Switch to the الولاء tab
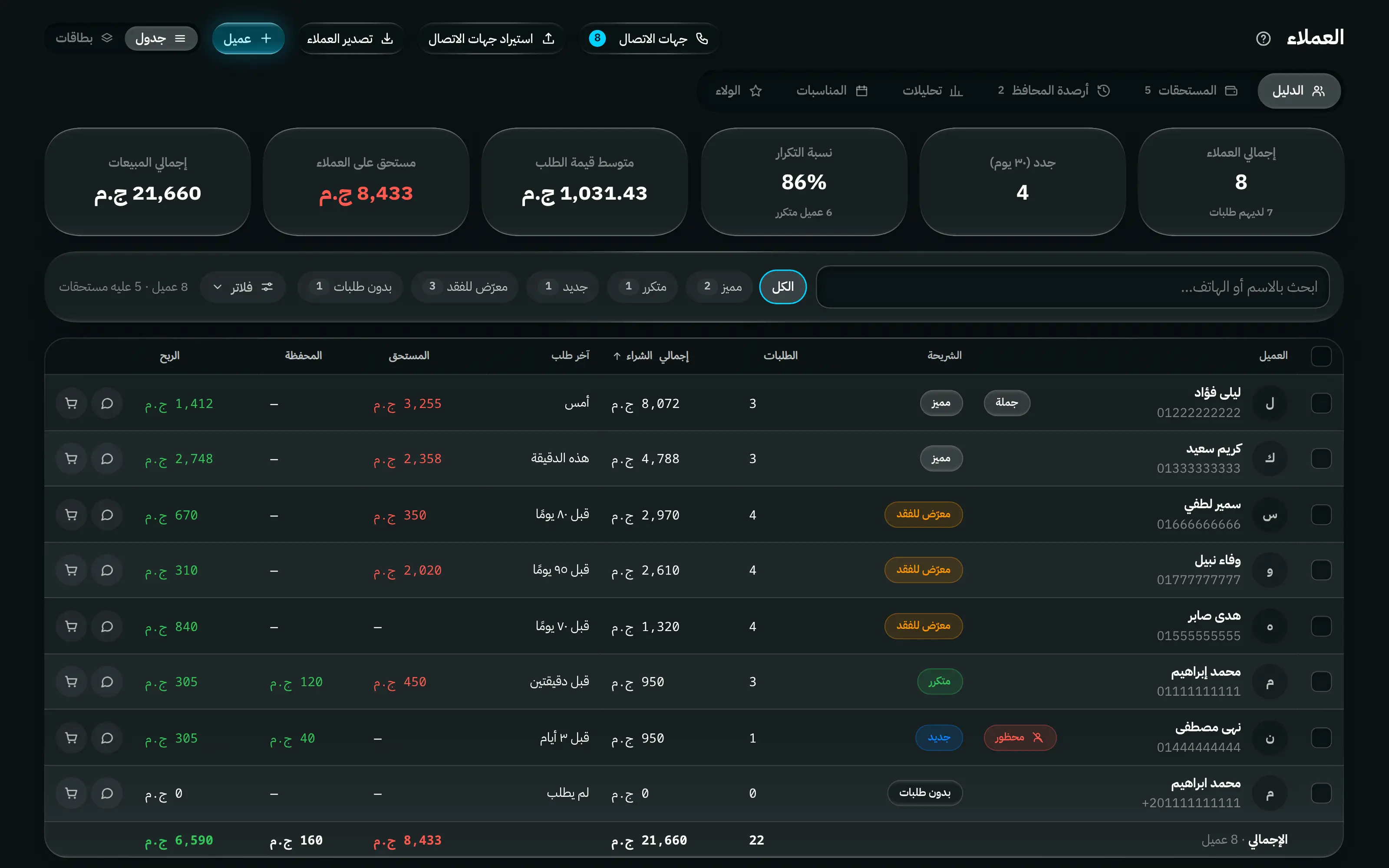1389x868 pixels. click(x=739, y=91)
